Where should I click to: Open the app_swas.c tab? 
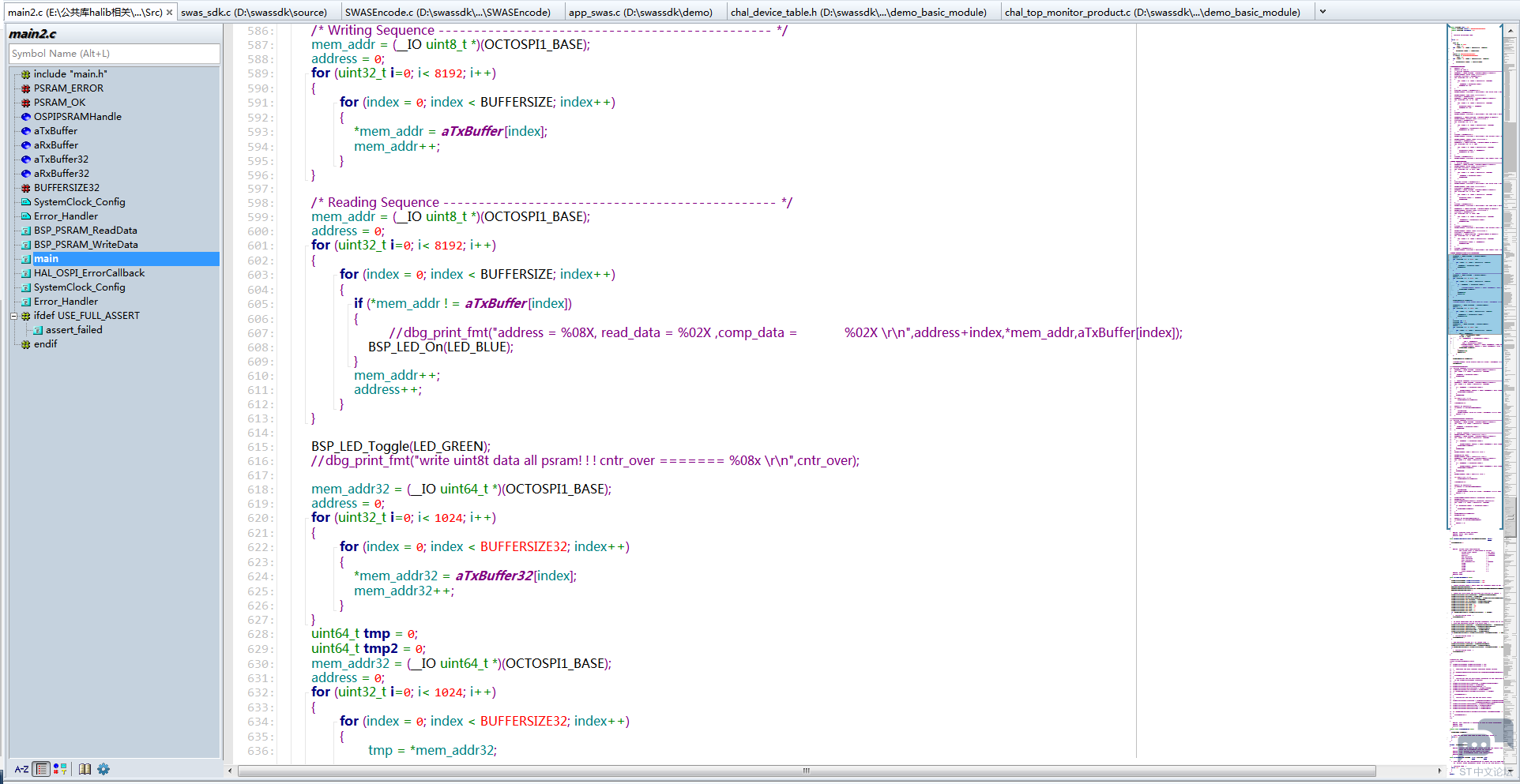pyautogui.click(x=640, y=12)
